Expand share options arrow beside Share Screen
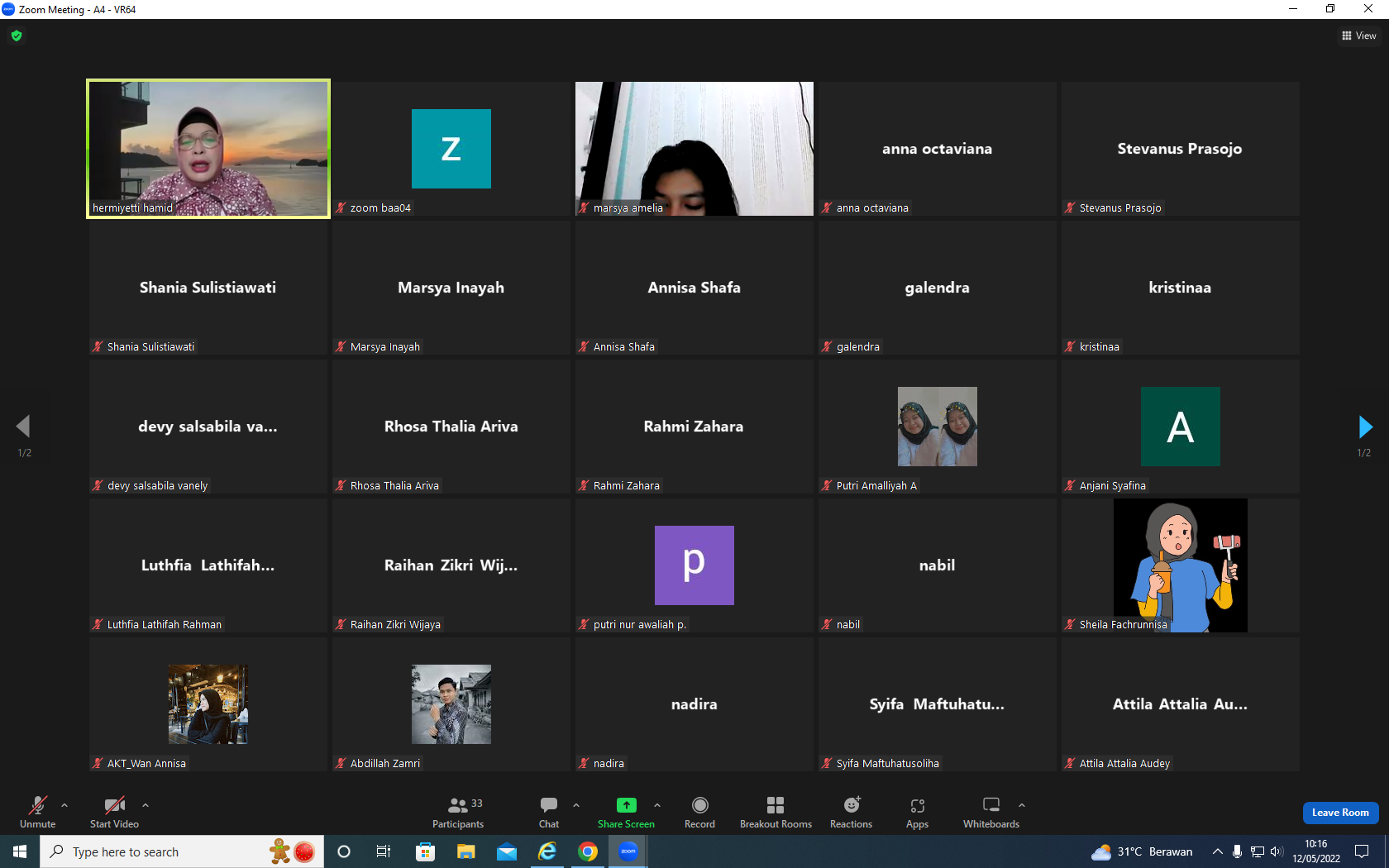This screenshot has height=868, width=1389. tap(657, 805)
